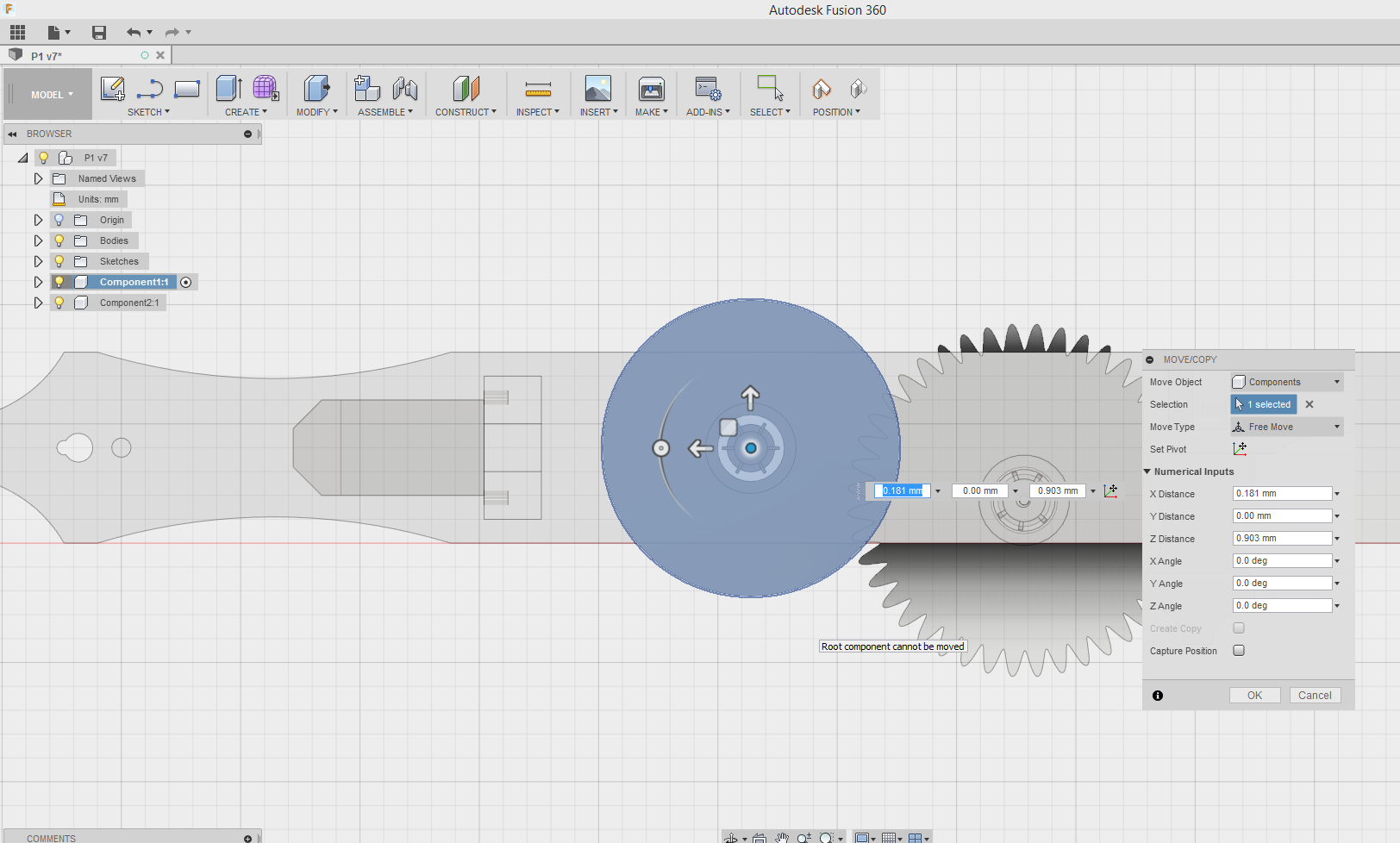Viewport: 1400px width, 843px height.
Task: Expand the Component2:1 node
Action: (x=38, y=303)
